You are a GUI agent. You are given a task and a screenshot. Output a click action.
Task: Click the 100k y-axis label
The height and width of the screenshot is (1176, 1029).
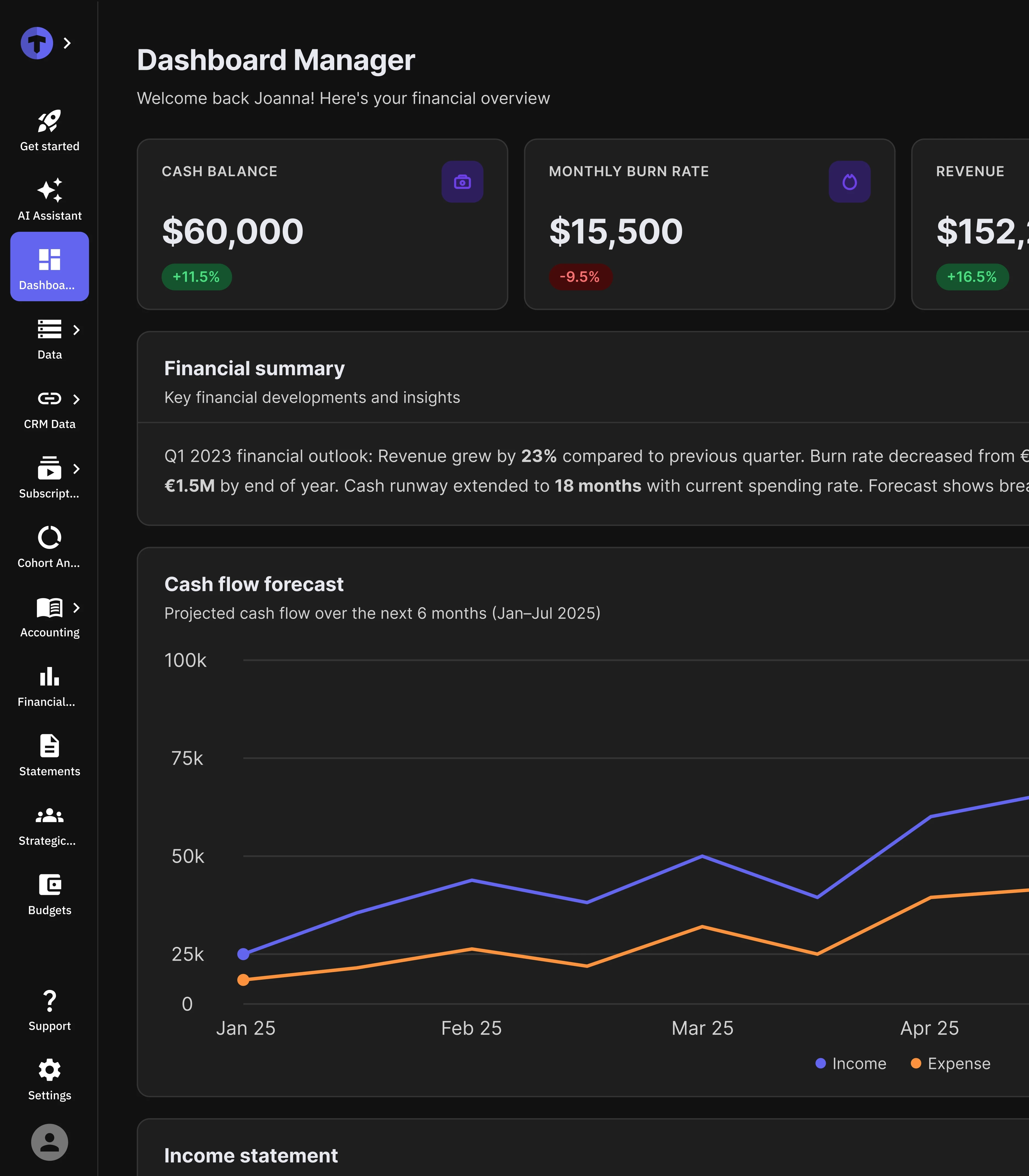pos(186,660)
